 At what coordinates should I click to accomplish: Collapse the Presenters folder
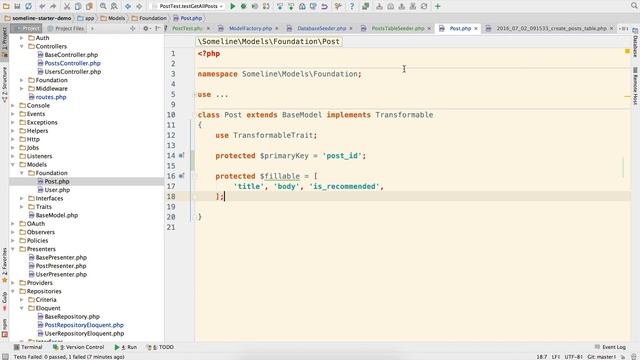tap(13, 249)
